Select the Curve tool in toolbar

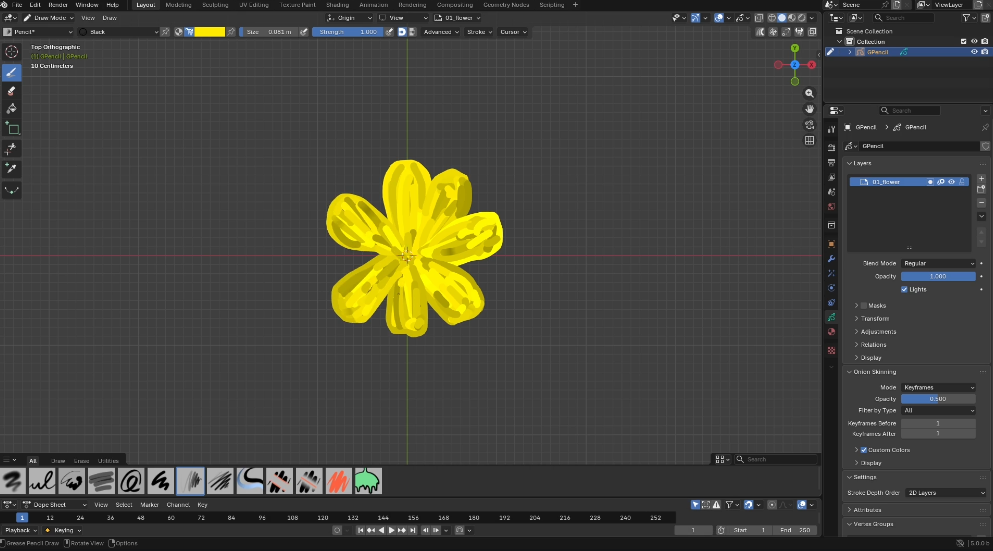(12, 189)
